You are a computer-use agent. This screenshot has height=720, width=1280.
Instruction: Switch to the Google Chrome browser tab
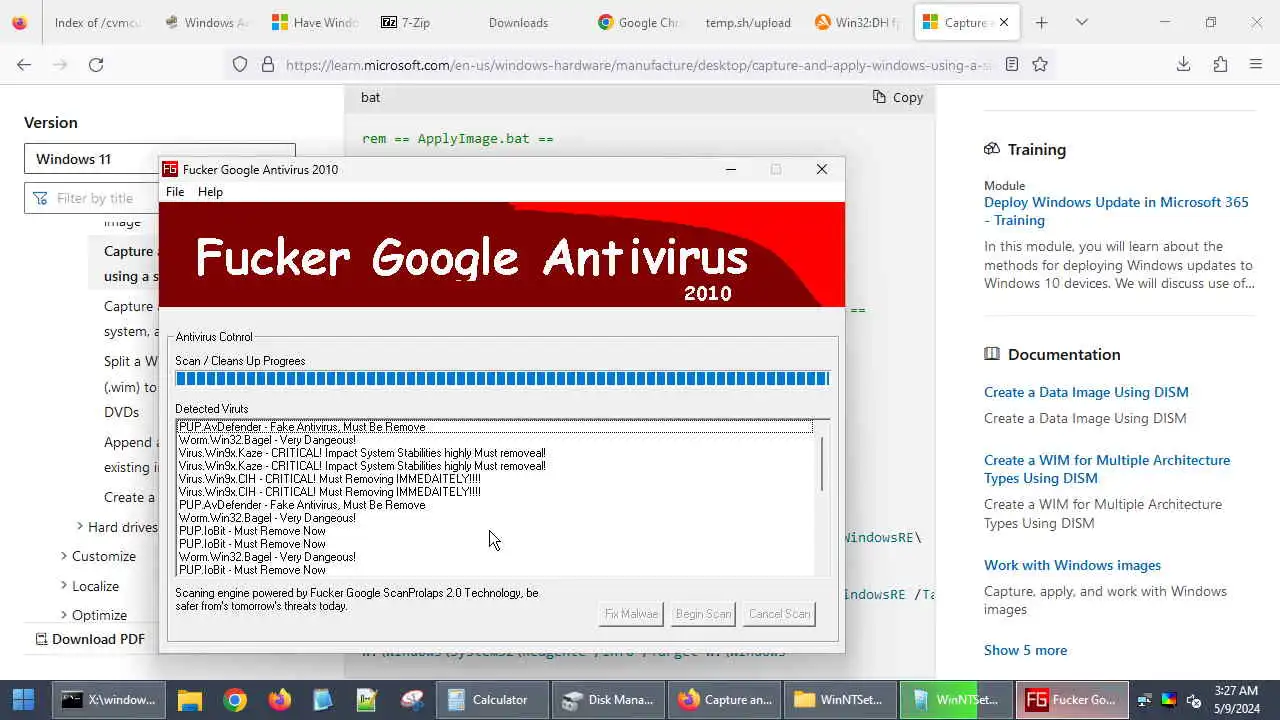pos(638,22)
